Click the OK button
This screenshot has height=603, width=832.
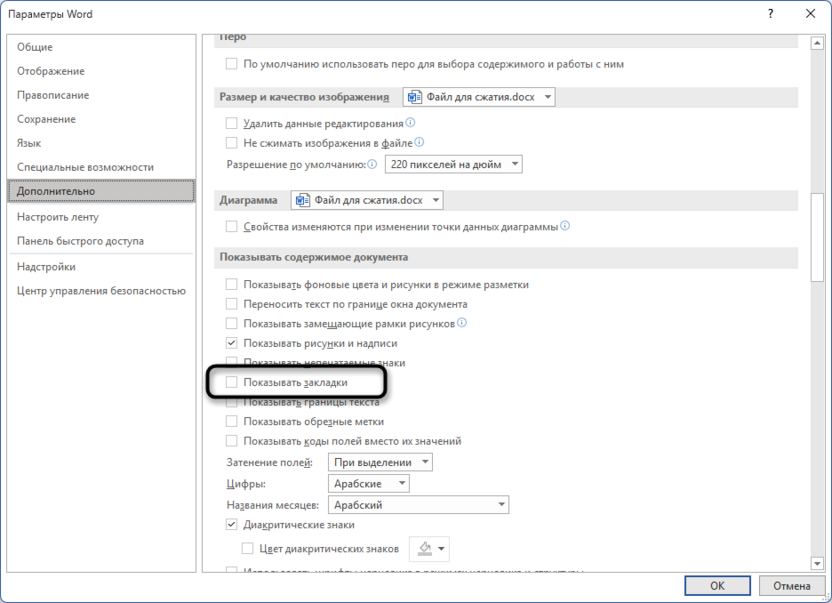[x=717, y=585]
